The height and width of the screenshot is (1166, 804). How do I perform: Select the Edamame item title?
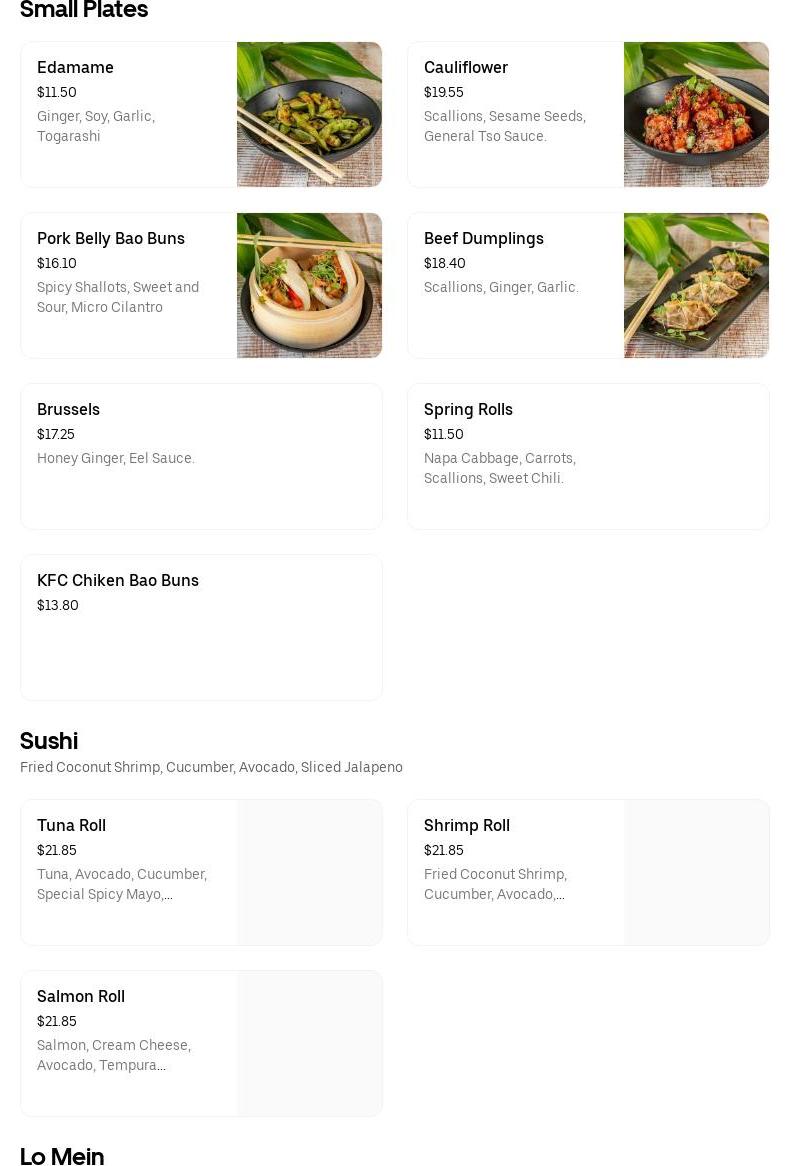pos(75,67)
